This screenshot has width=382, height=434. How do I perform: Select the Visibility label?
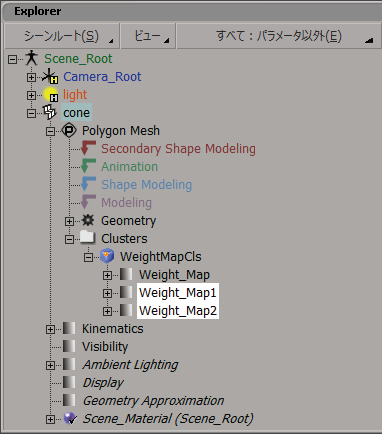click(105, 347)
